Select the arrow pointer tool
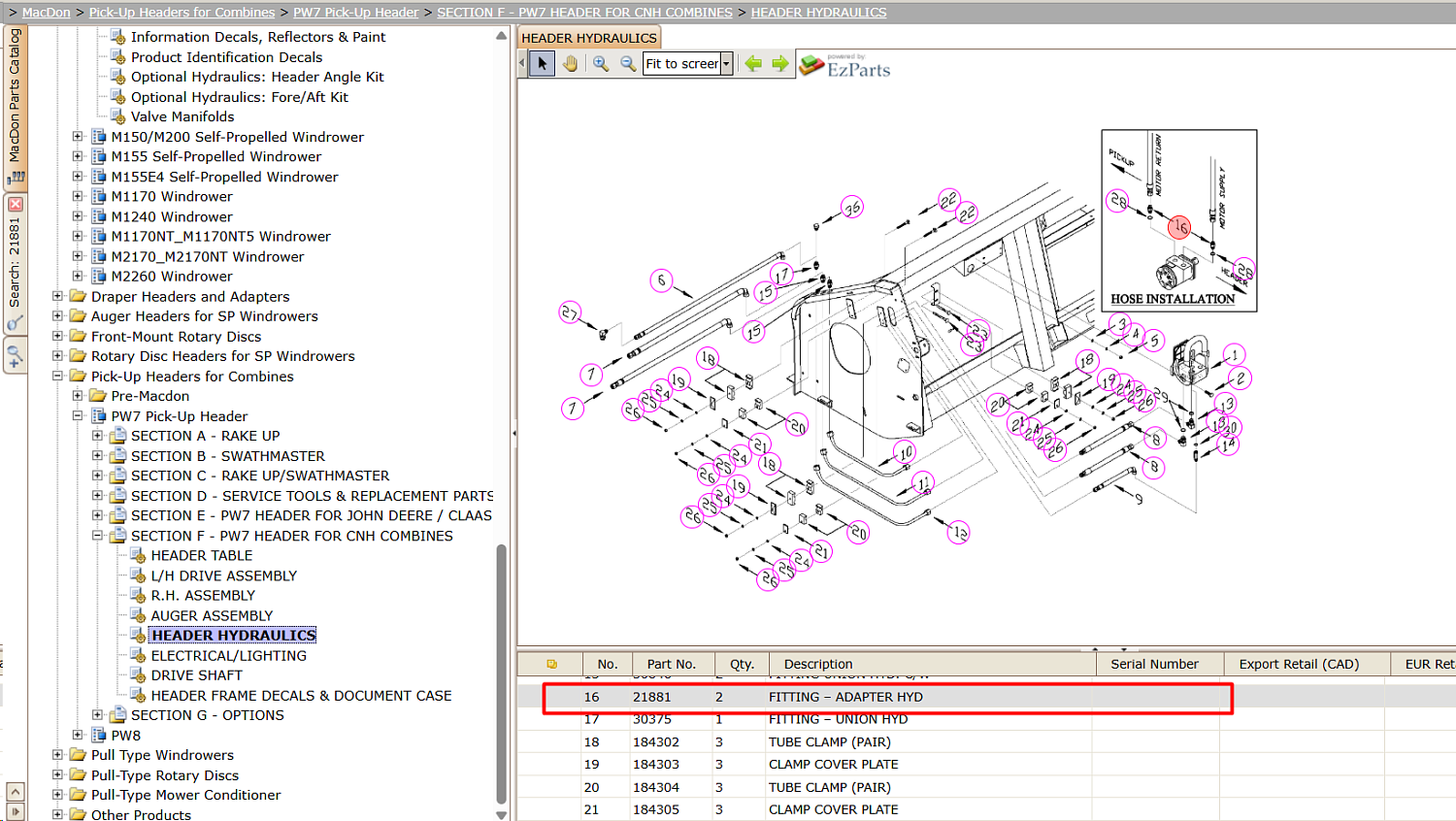1456x821 pixels. click(543, 64)
